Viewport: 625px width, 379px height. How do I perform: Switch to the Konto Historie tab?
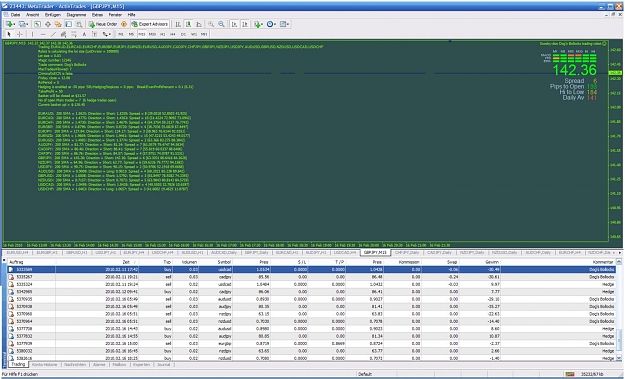[44, 365]
